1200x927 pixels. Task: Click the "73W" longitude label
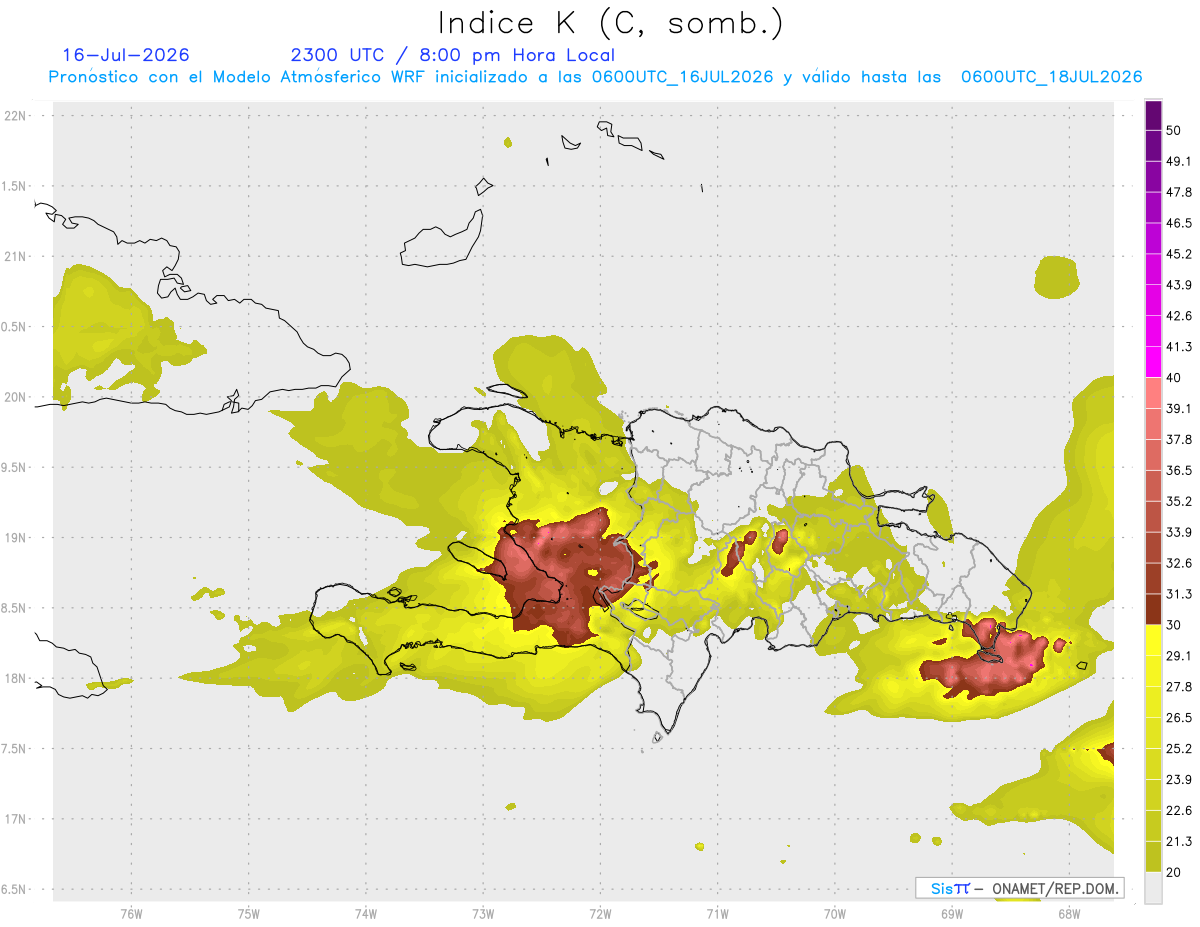point(483,915)
